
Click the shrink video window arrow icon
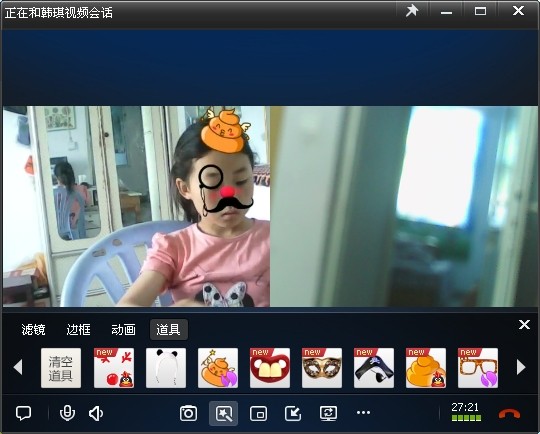tap(293, 413)
